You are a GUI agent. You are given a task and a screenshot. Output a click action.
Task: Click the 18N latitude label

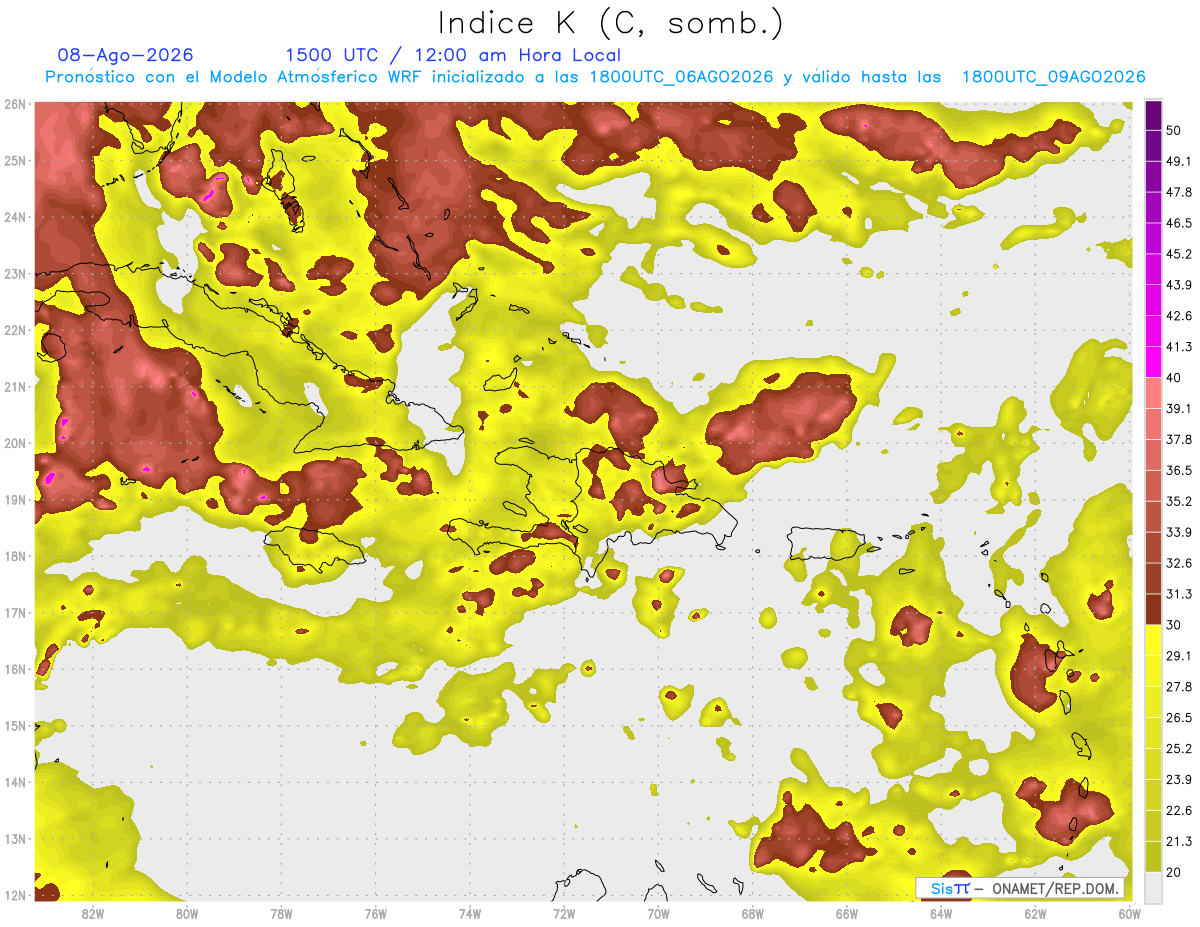pos(14,556)
